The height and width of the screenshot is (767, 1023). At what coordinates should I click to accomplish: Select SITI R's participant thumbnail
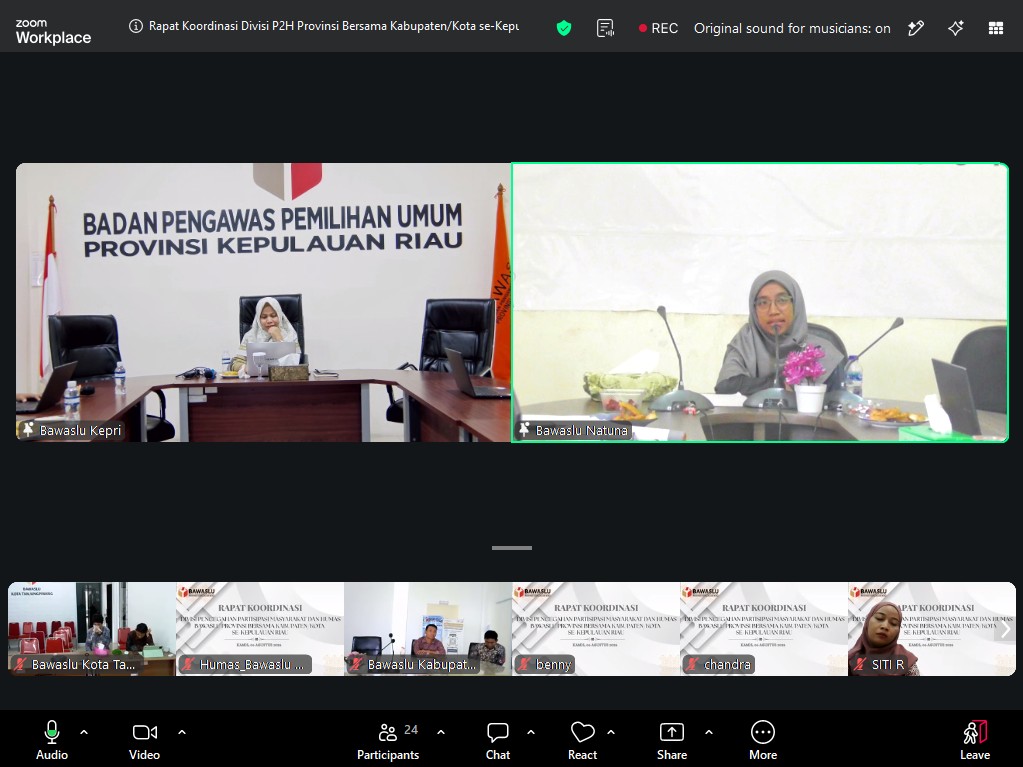[932, 629]
